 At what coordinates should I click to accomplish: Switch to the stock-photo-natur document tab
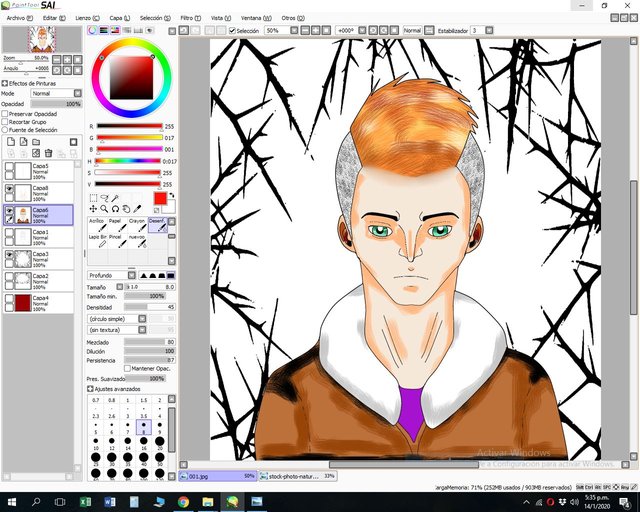(298, 476)
